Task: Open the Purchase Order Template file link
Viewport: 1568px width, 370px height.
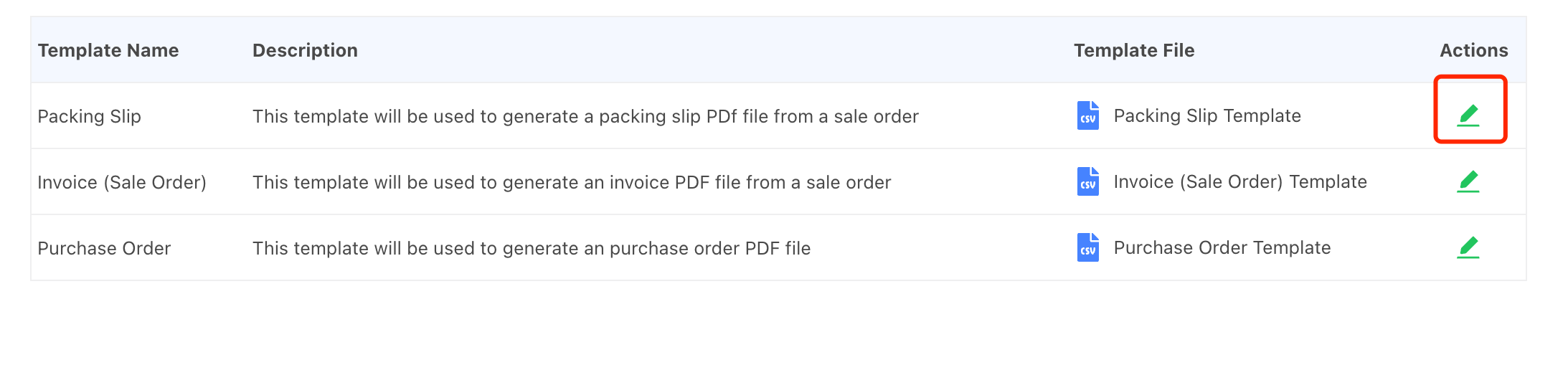Action: point(1222,247)
